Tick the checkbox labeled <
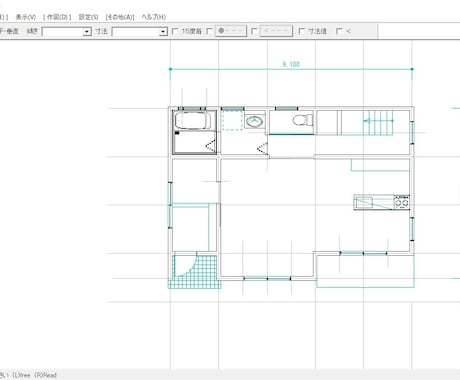Screen dimensions: 460x380 pyautogui.click(x=340, y=31)
